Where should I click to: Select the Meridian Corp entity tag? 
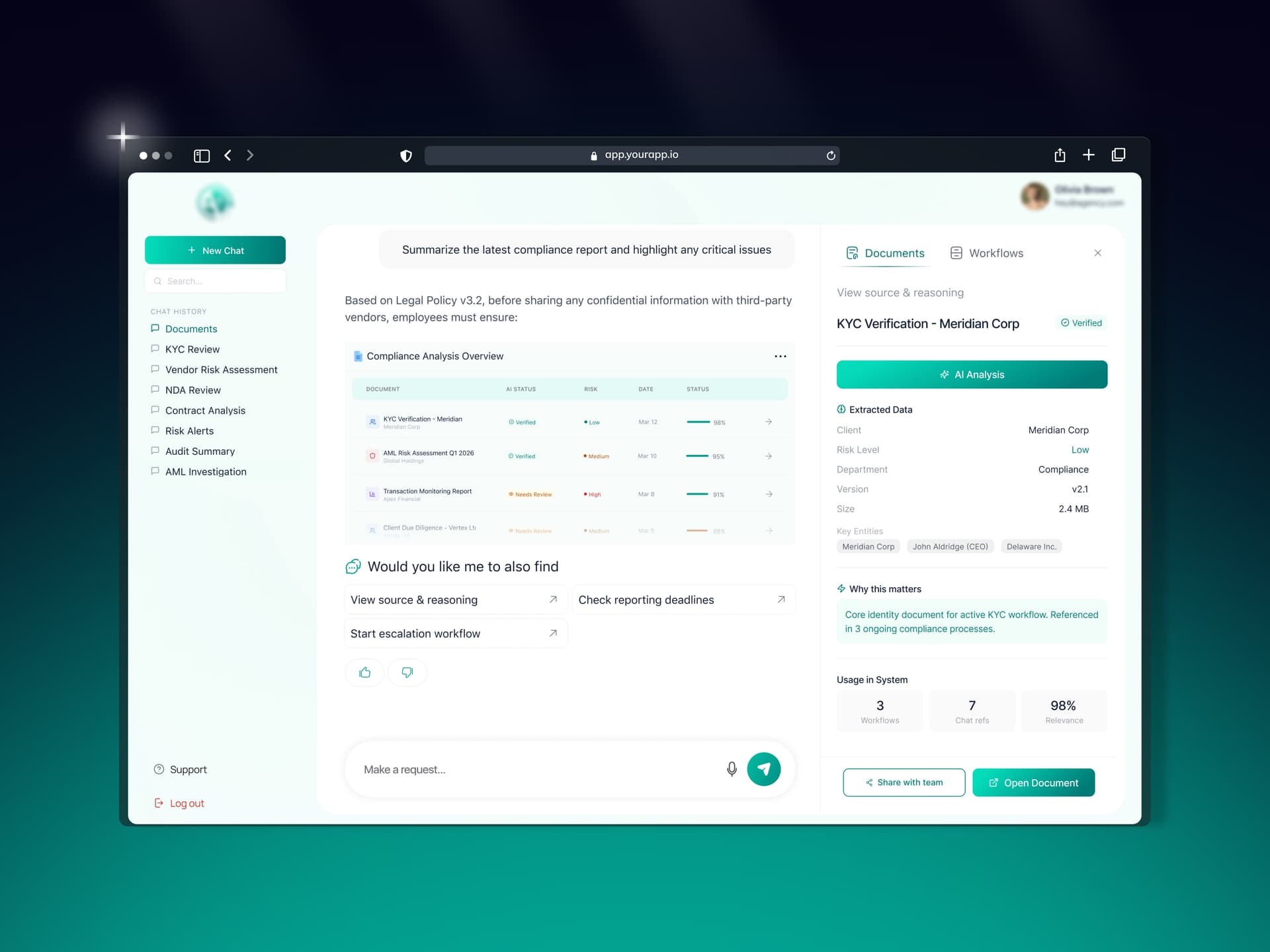pos(868,547)
